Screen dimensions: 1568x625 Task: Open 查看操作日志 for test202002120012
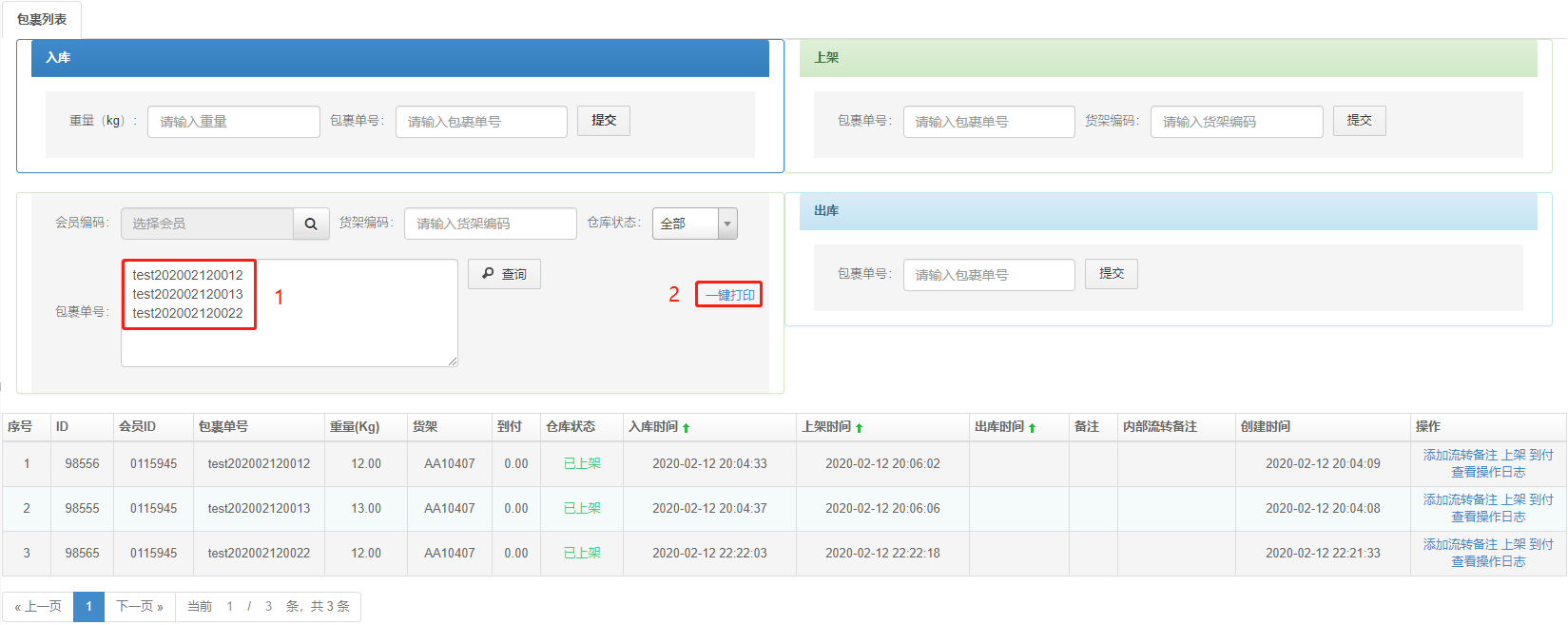point(1488,472)
